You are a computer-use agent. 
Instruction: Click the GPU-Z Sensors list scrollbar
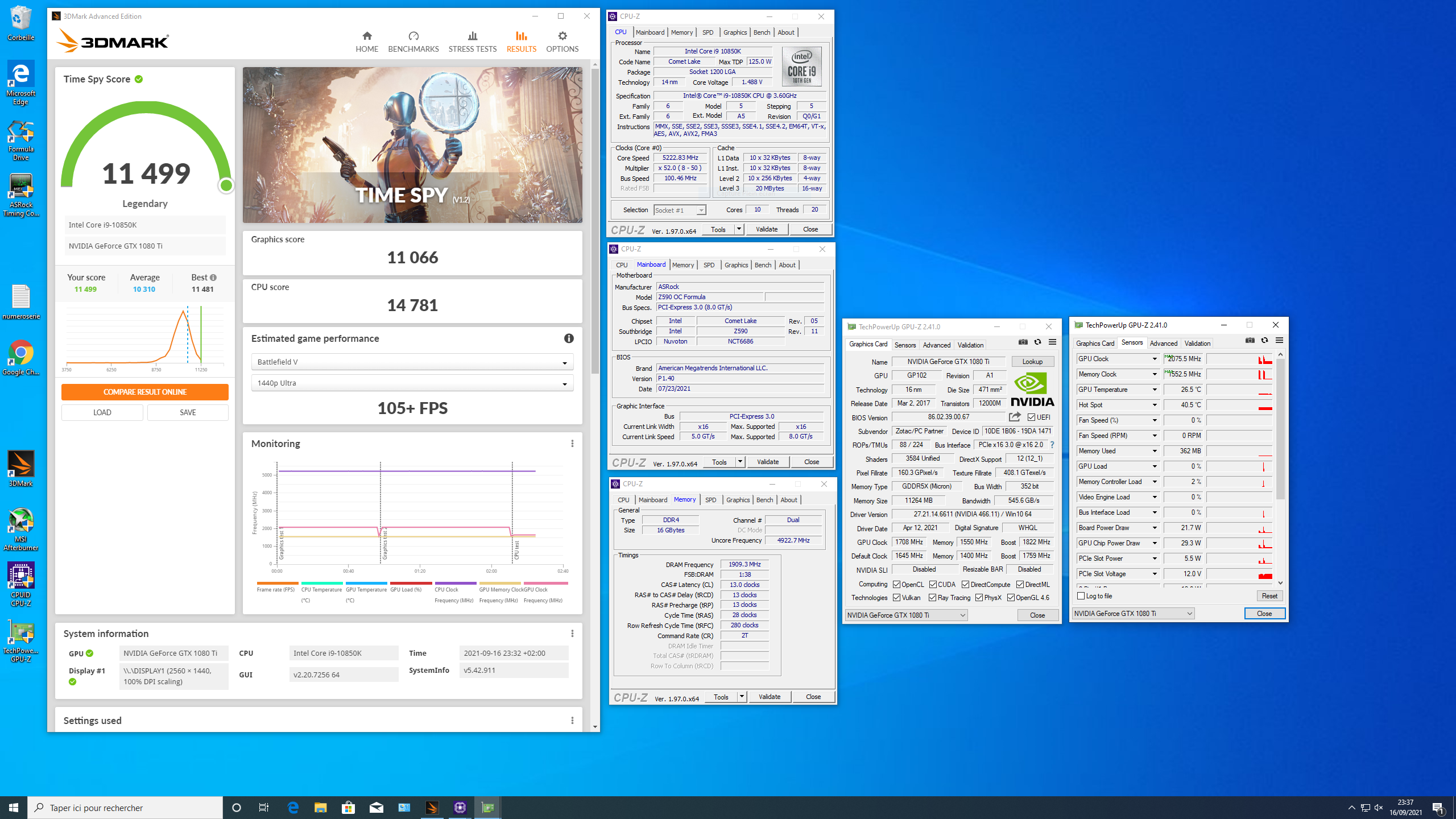pyautogui.click(x=1280, y=429)
